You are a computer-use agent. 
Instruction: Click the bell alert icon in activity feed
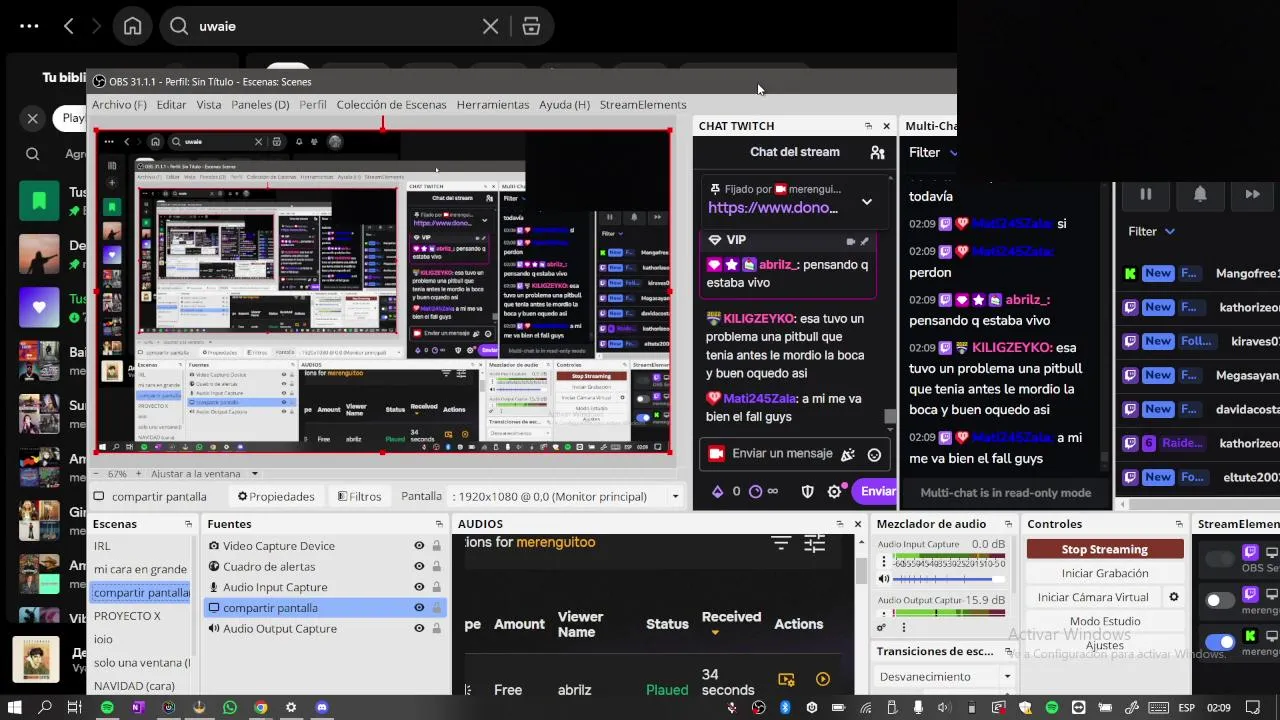pyautogui.click(x=1199, y=194)
